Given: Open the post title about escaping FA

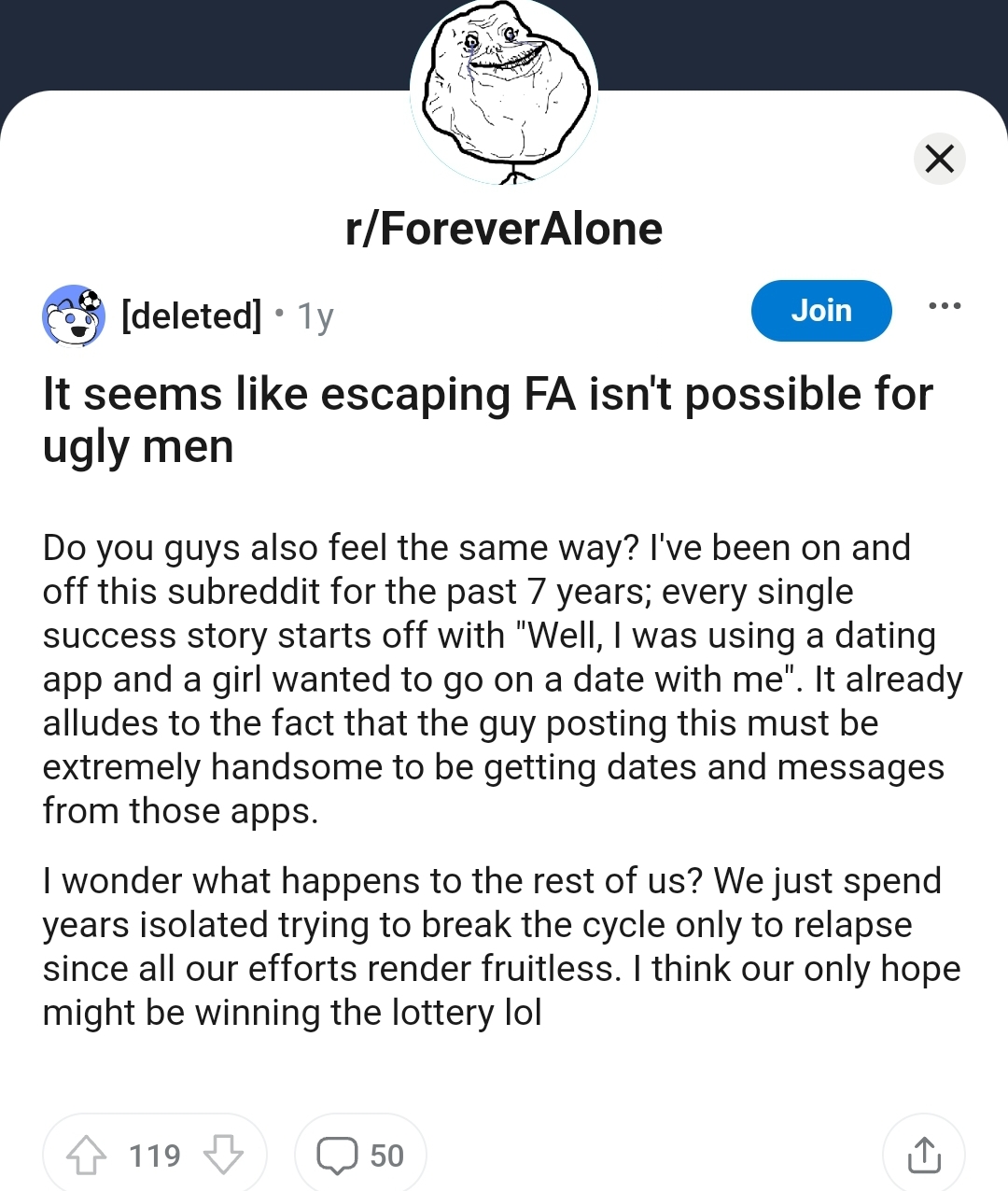Looking at the screenshot, I should click(x=487, y=420).
